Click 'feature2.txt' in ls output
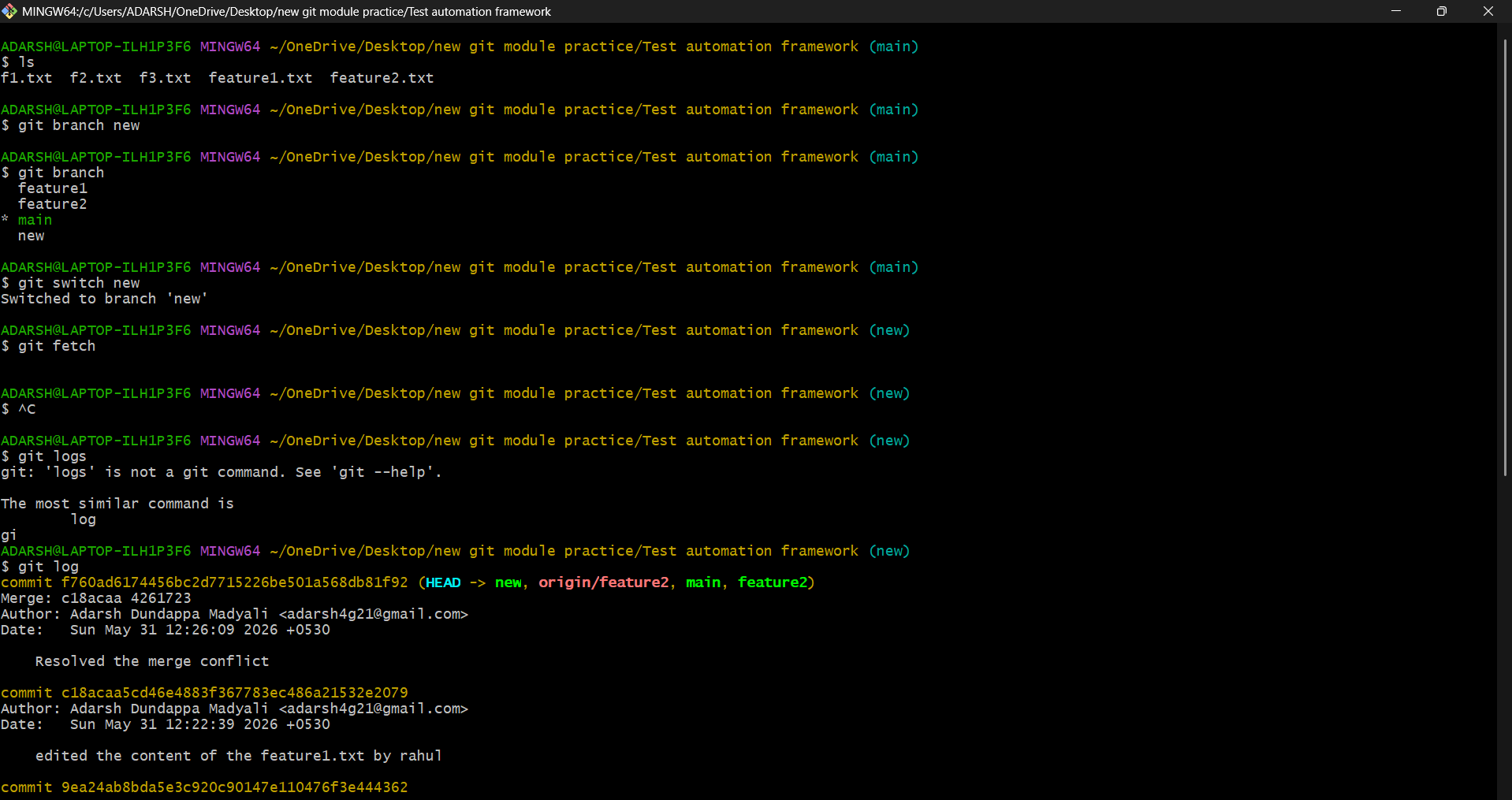 382,78
